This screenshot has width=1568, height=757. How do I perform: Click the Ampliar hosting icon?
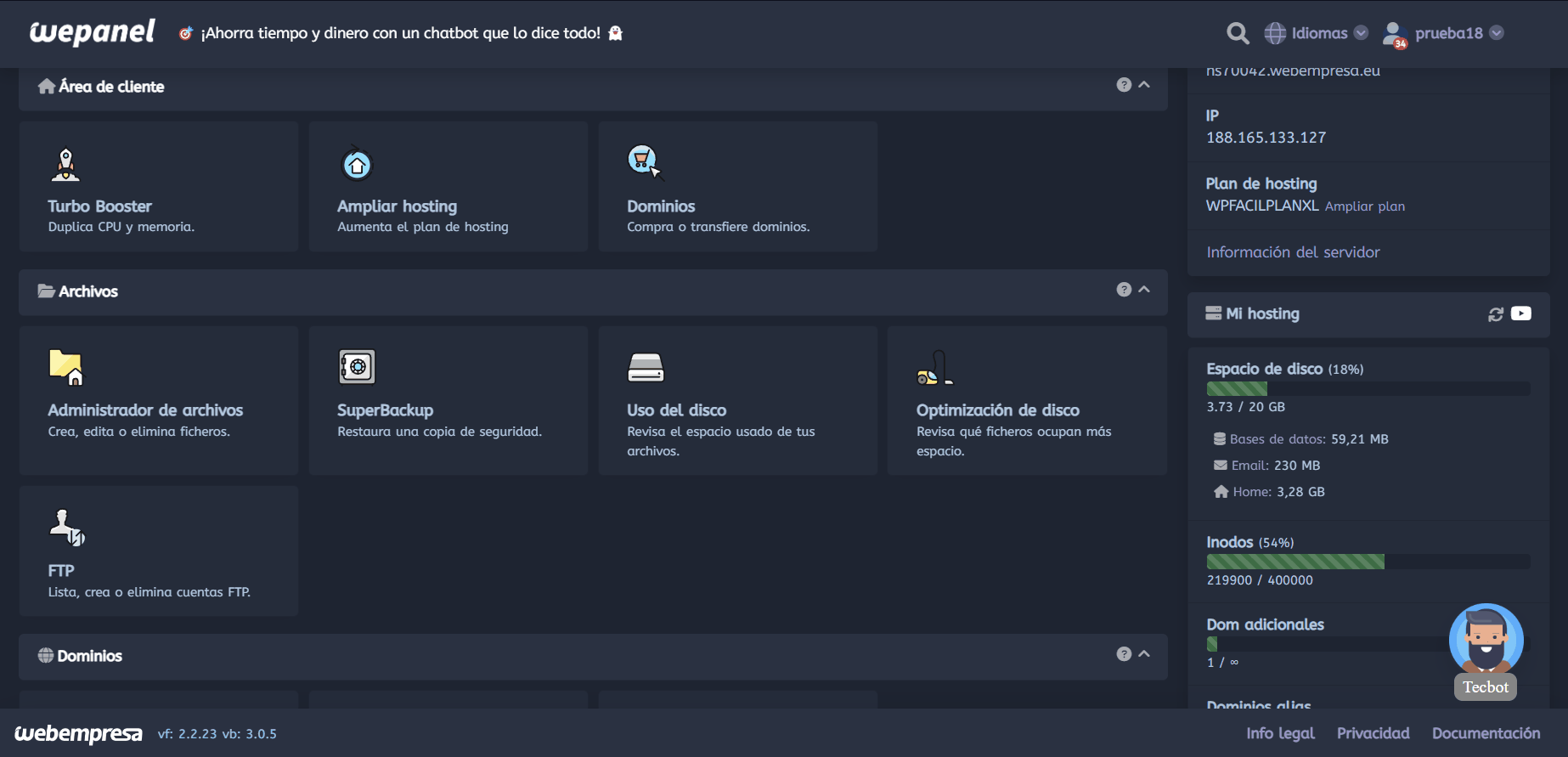pyautogui.click(x=357, y=165)
